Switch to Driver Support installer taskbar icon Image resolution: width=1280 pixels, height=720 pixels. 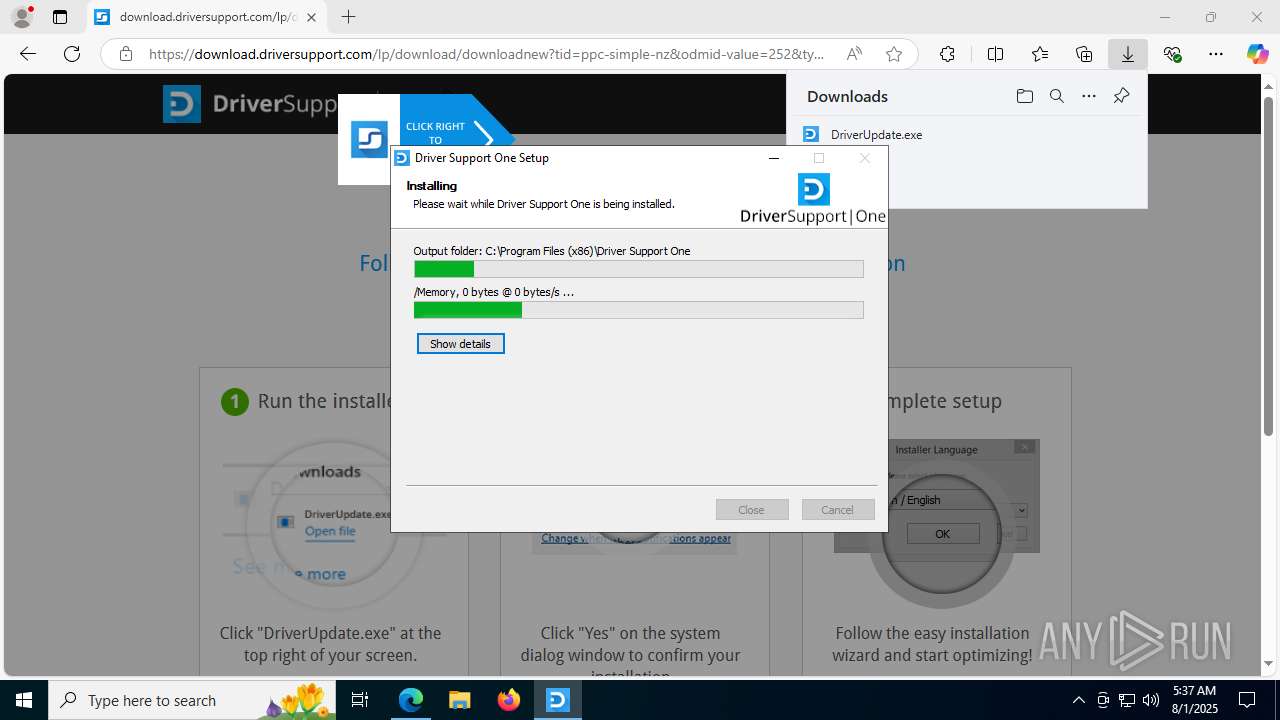point(558,700)
